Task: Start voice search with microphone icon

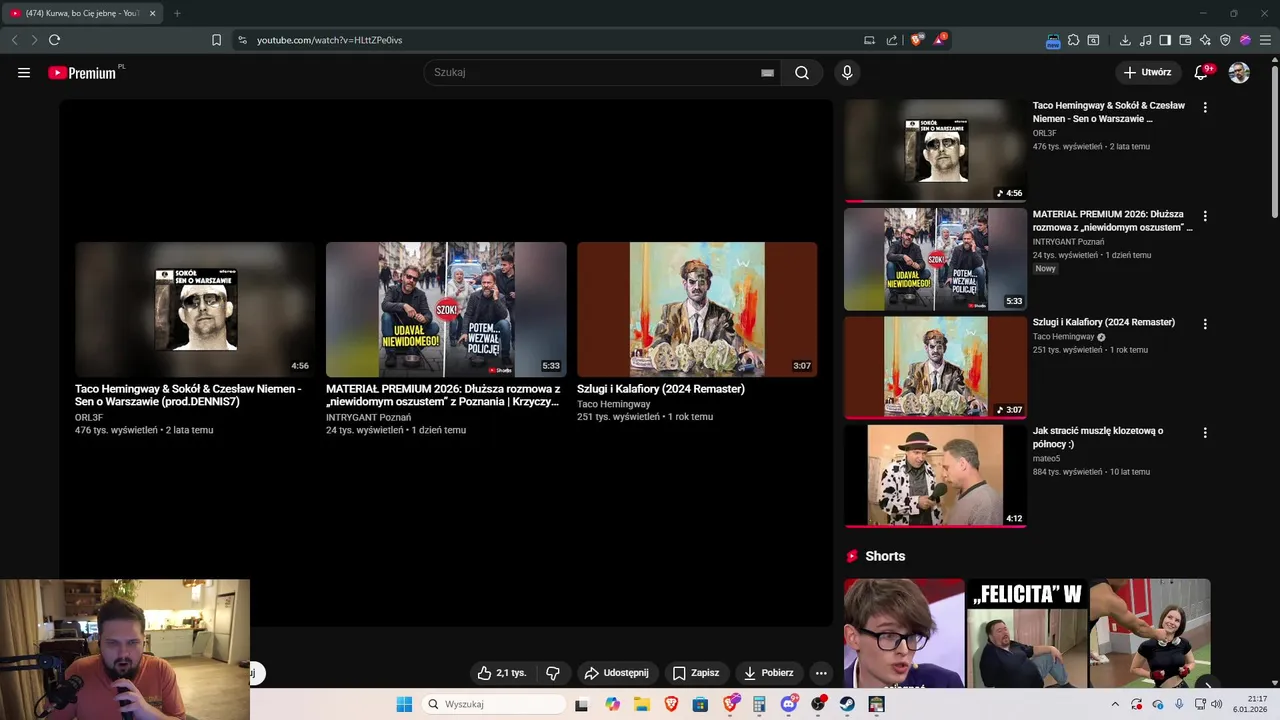Action: pyautogui.click(x=847, y=72)
